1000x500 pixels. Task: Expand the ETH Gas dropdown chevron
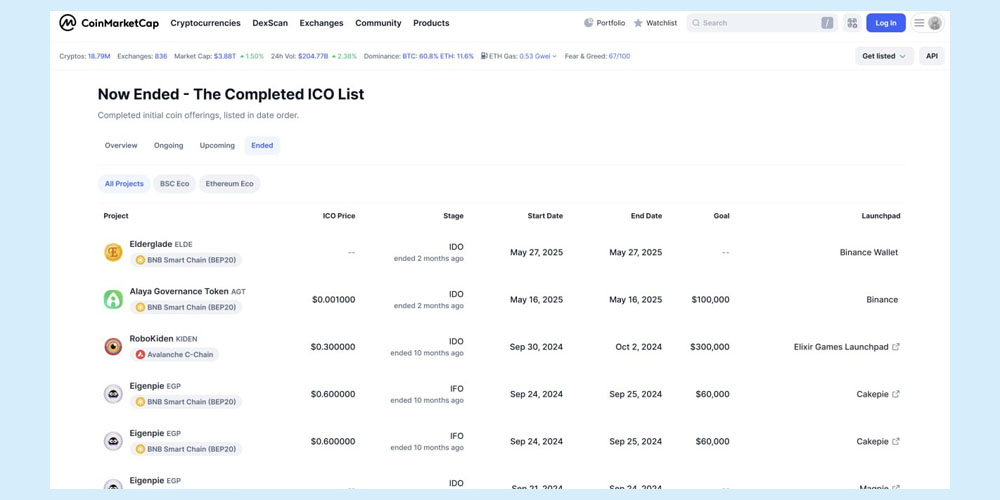click(554, 56)
